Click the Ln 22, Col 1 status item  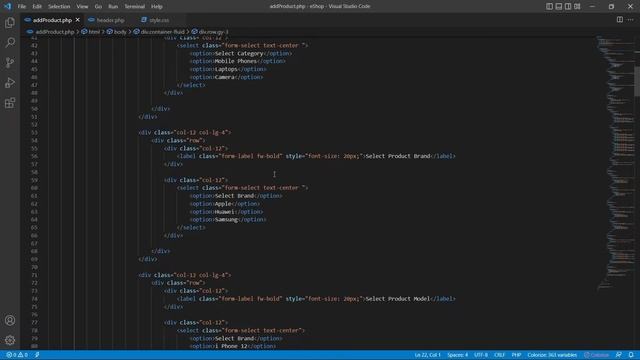pos(427,355)
